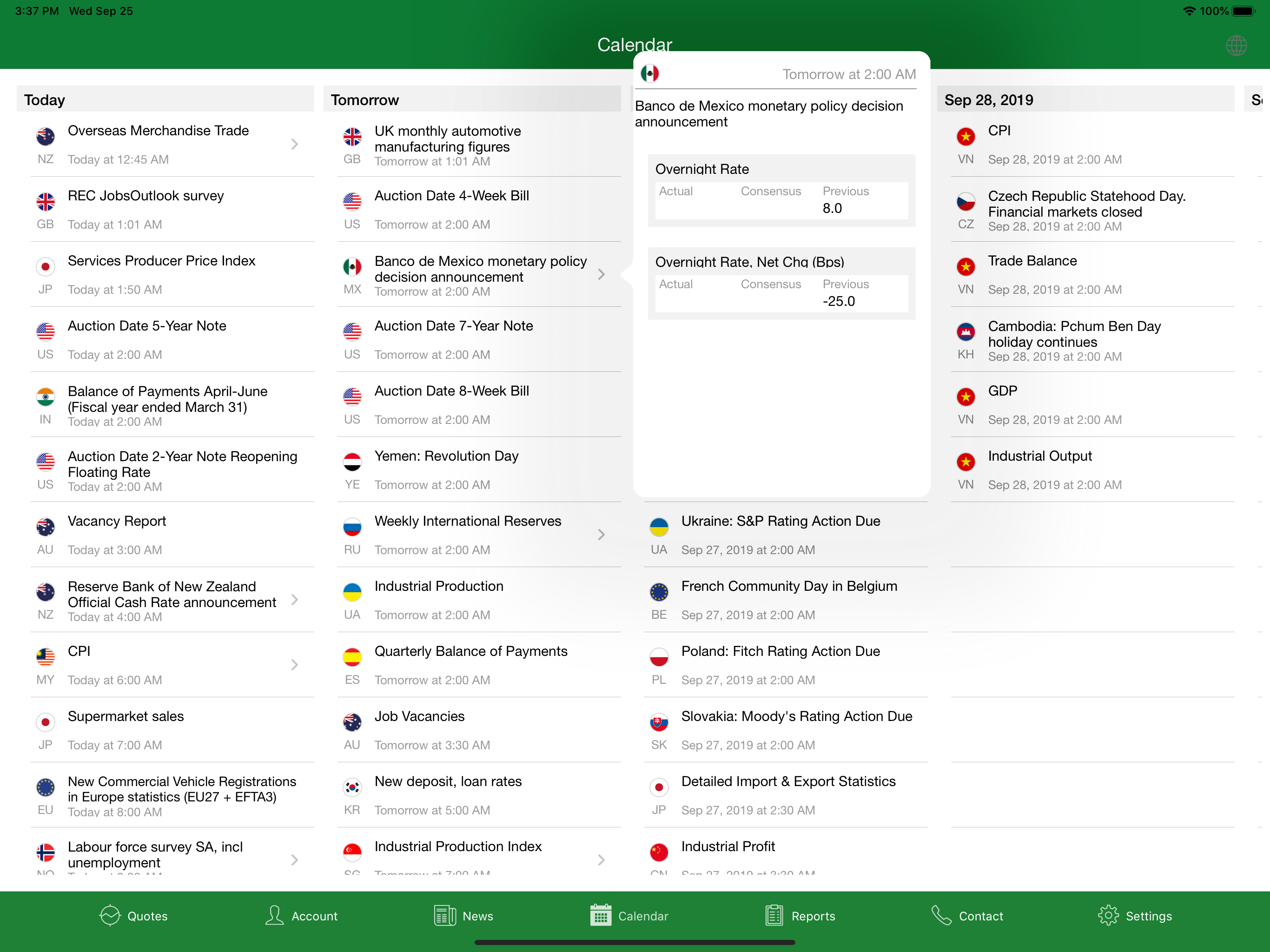The width and height of the screenshot is (1270, 952).
Task: Open the Contact phone icon
Action: point(941,915)
